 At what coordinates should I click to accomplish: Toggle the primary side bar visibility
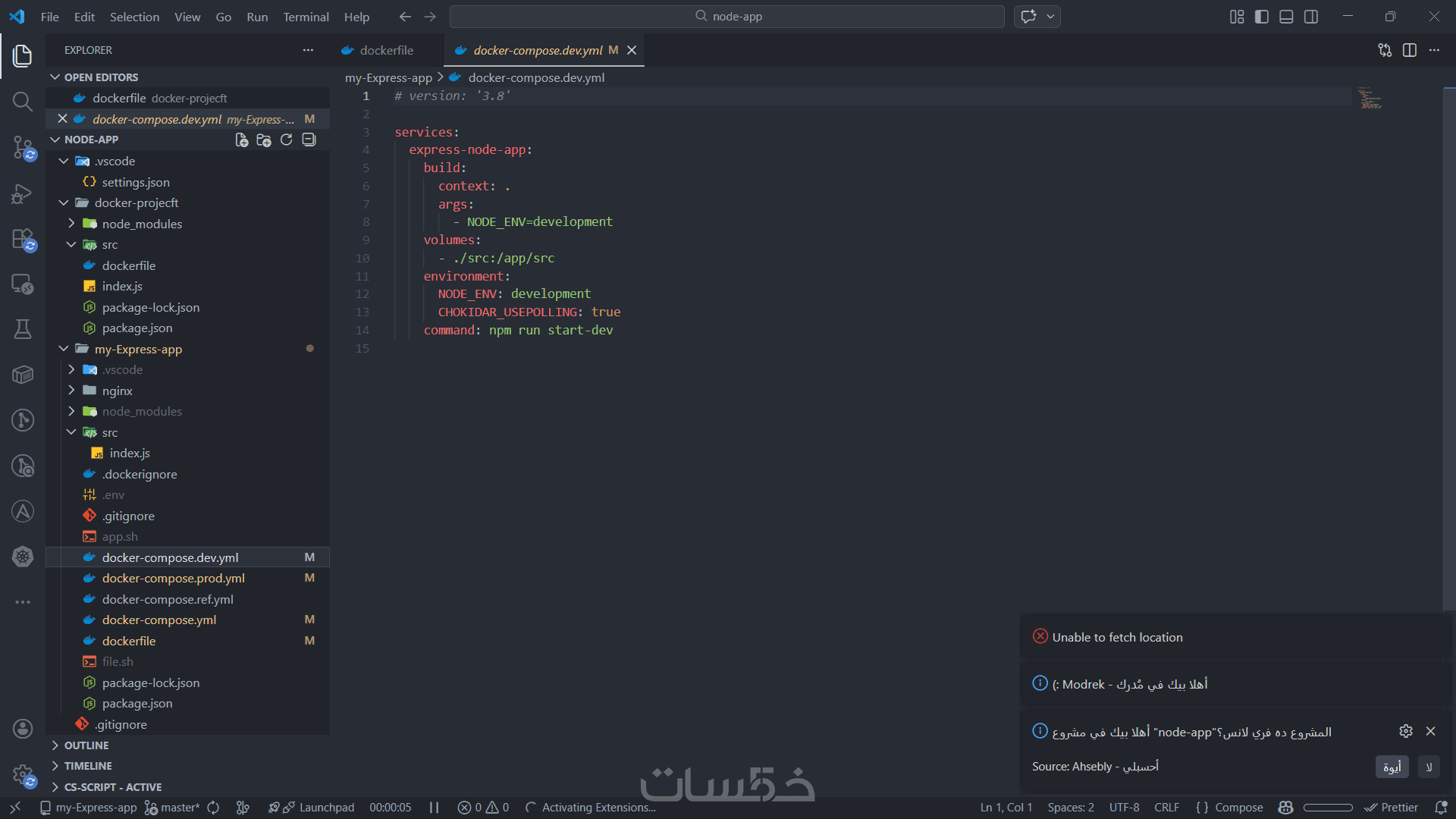coord(1261,17)
